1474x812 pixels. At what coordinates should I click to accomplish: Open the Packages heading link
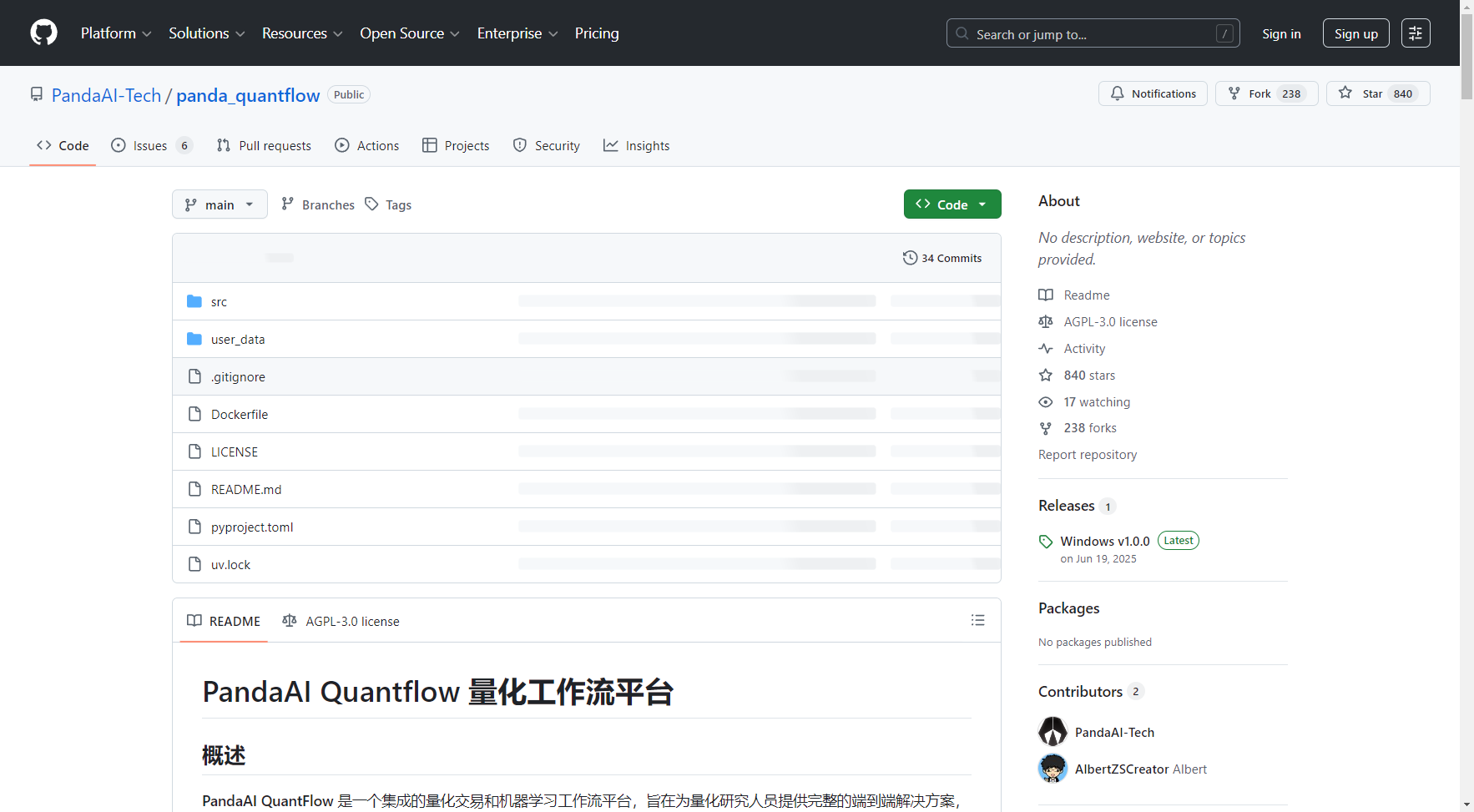tap(1069, 608)
